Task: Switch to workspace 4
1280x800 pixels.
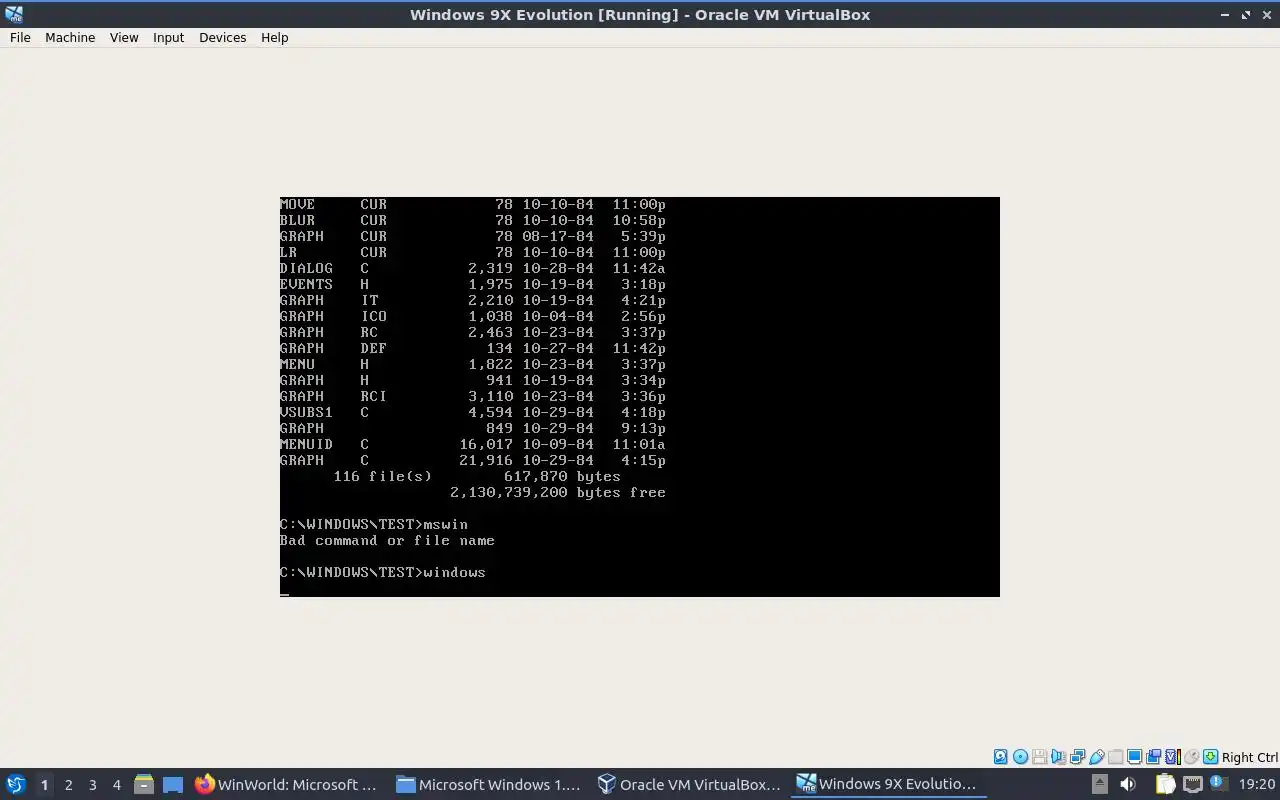Action: (116, 784)
